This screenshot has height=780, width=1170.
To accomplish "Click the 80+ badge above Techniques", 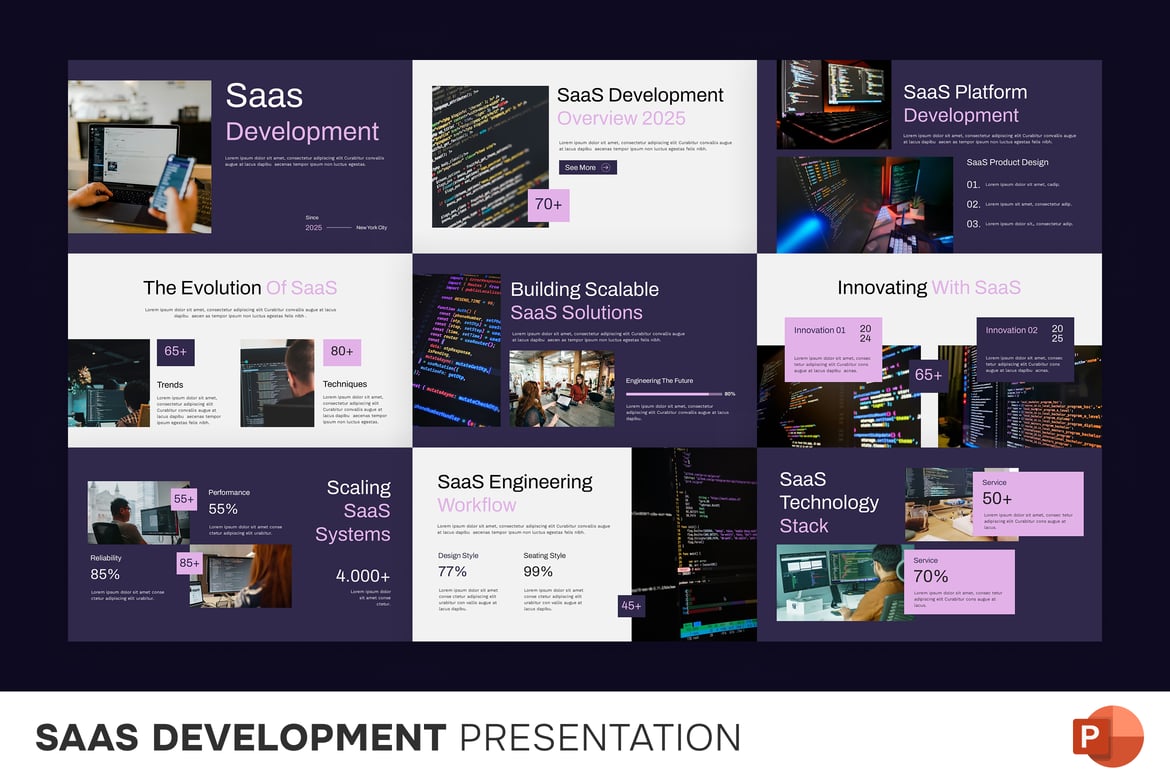I will [x=342, y=352].
